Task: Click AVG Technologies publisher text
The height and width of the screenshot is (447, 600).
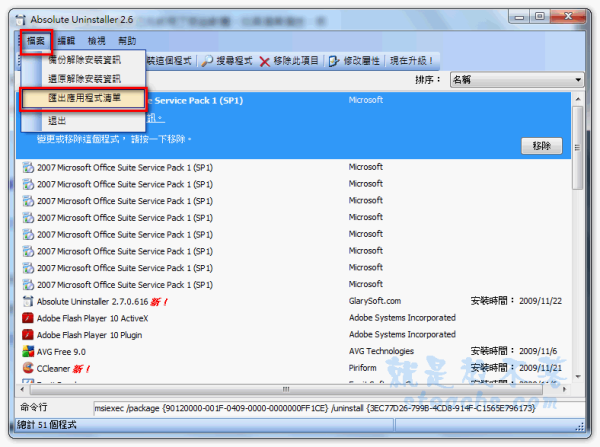Action: coord(381,351)
